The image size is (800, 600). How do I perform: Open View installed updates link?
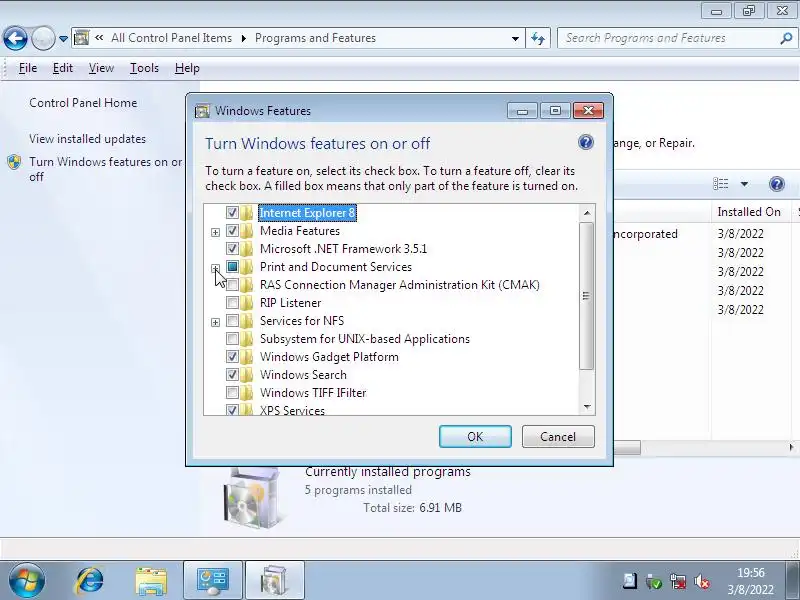coord(87,139)
